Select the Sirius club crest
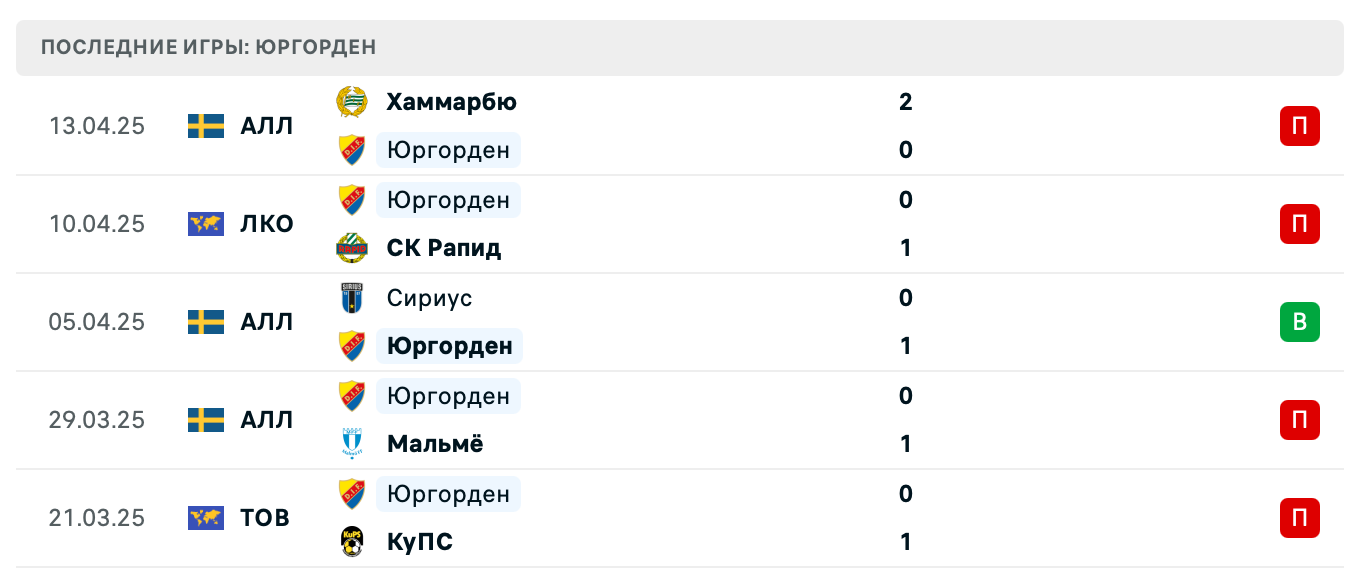This screenshot has width=1360, height=586. coord(352,298)
